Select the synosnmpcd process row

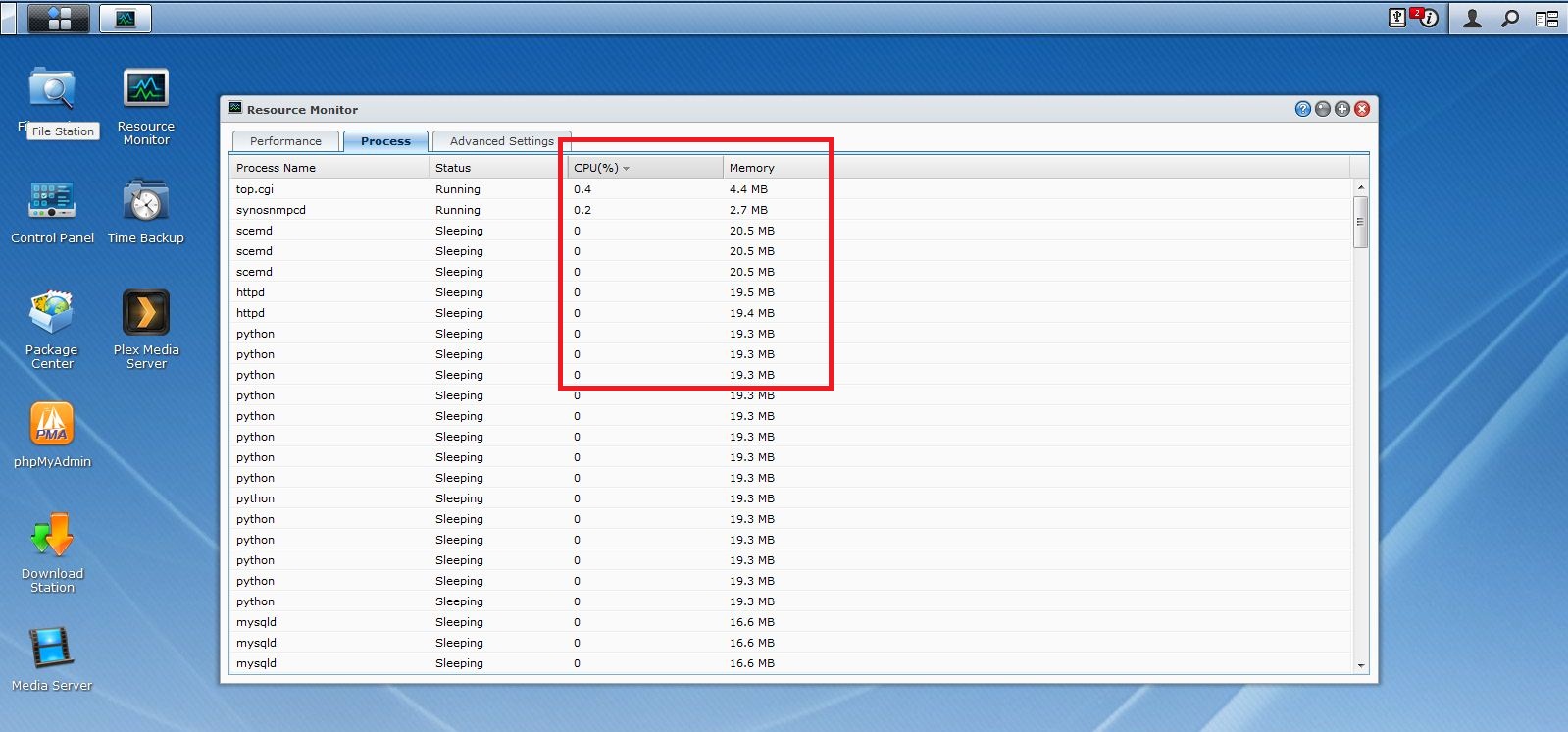pyautogui.click(x=271, y=210)
